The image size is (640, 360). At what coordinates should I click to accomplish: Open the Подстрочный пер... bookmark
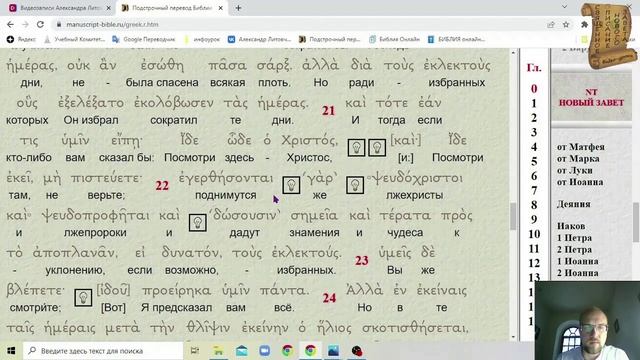[x=329, y=39]
